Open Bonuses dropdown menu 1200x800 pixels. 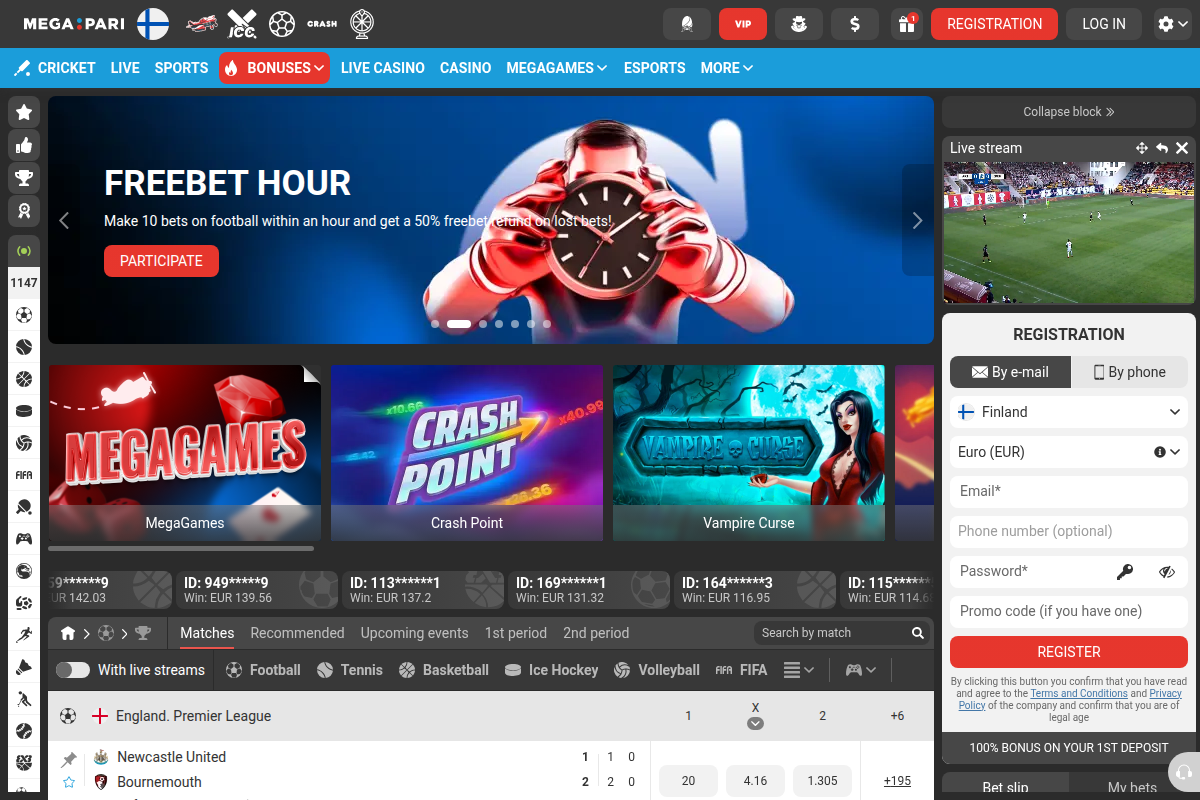click(274, 68)
